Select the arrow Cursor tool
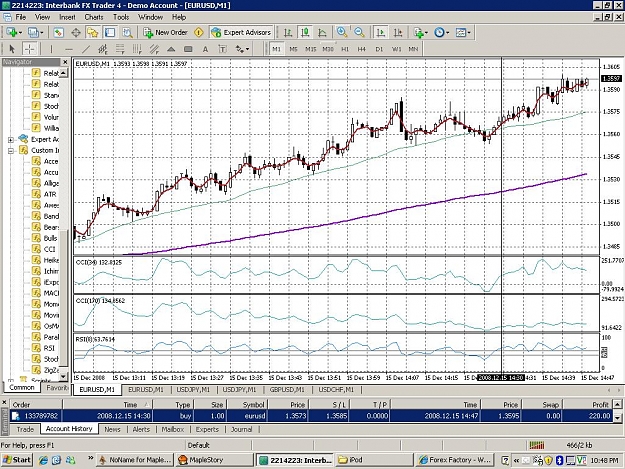 point(12,49)
